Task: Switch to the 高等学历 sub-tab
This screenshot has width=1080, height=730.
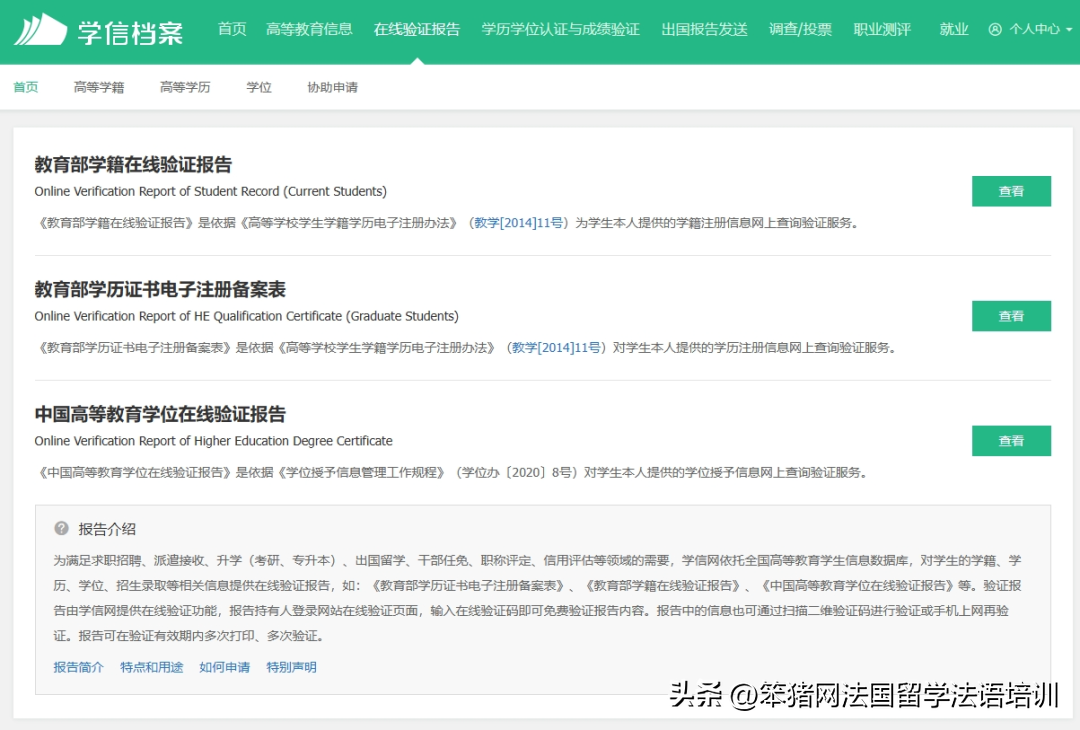Action: point(185,87)
